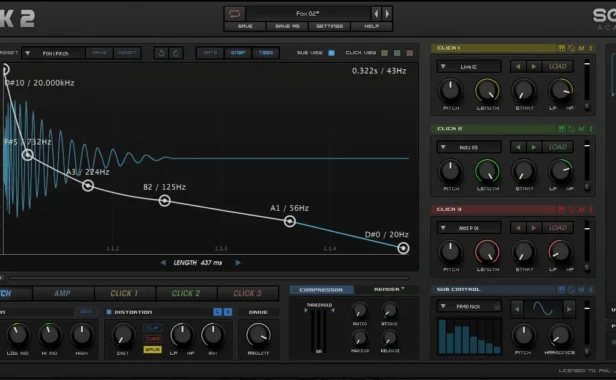
Task: Expand the Render dropdown menu
Action: 389,289
